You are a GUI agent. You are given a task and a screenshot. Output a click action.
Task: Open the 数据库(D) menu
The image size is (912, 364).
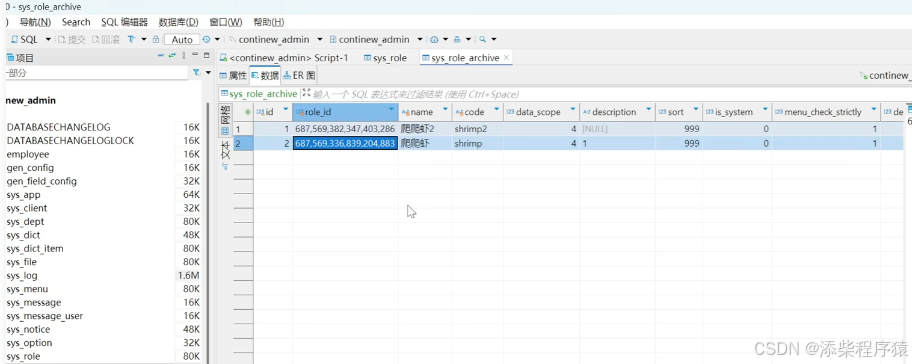tap(179, 22)
